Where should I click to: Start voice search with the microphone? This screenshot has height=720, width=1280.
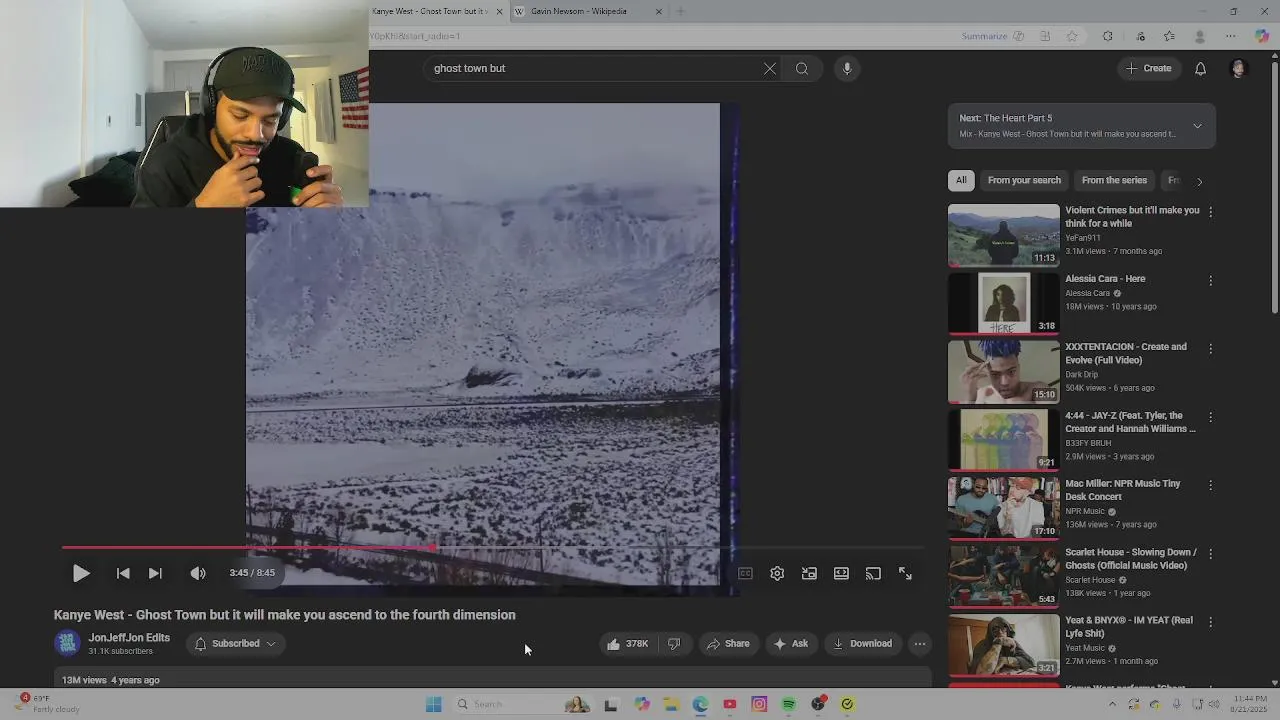[847, 68]
